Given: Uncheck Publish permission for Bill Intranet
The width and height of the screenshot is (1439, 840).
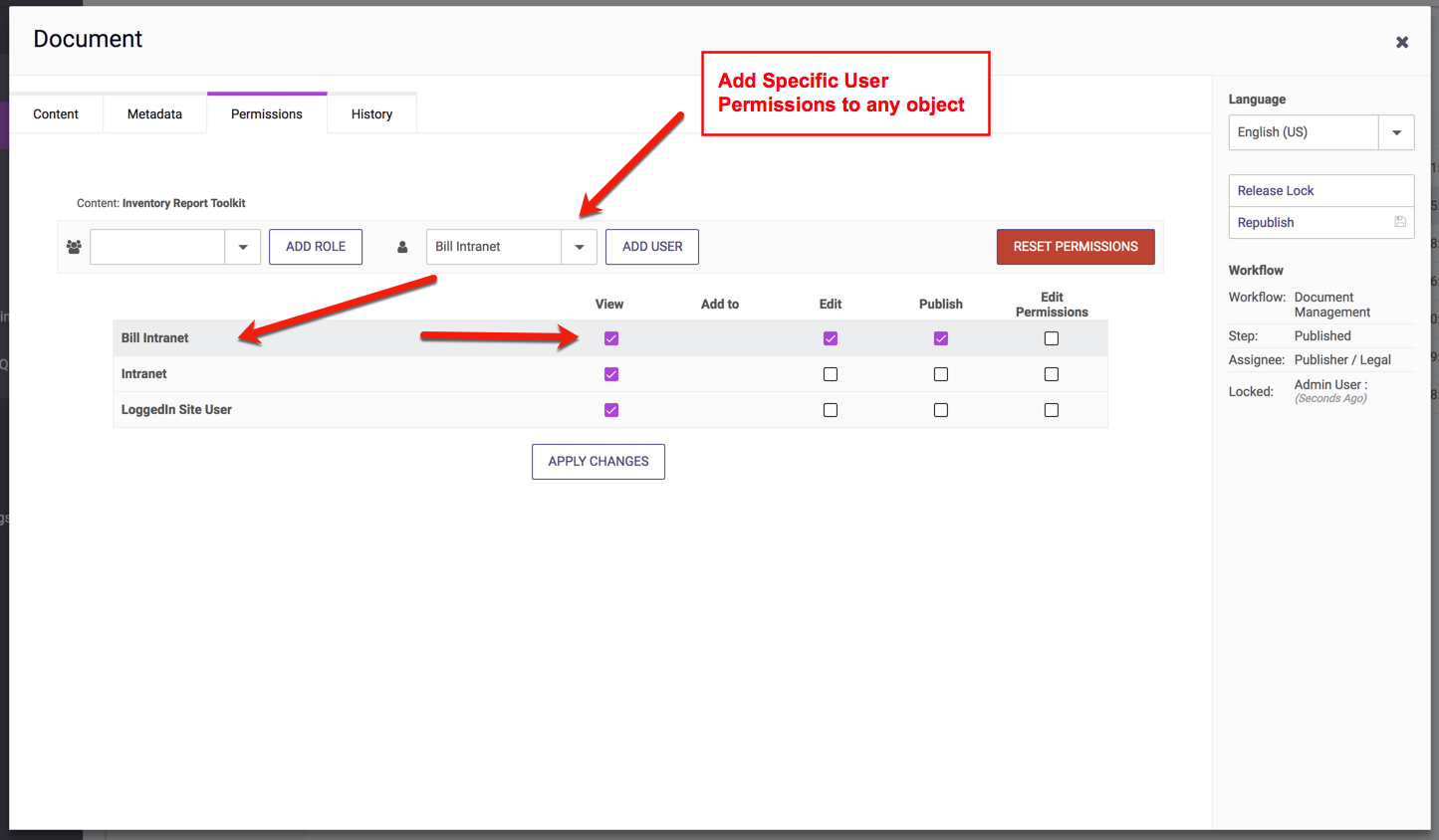Looking at the screenshot, I should [x=940, y=338].
